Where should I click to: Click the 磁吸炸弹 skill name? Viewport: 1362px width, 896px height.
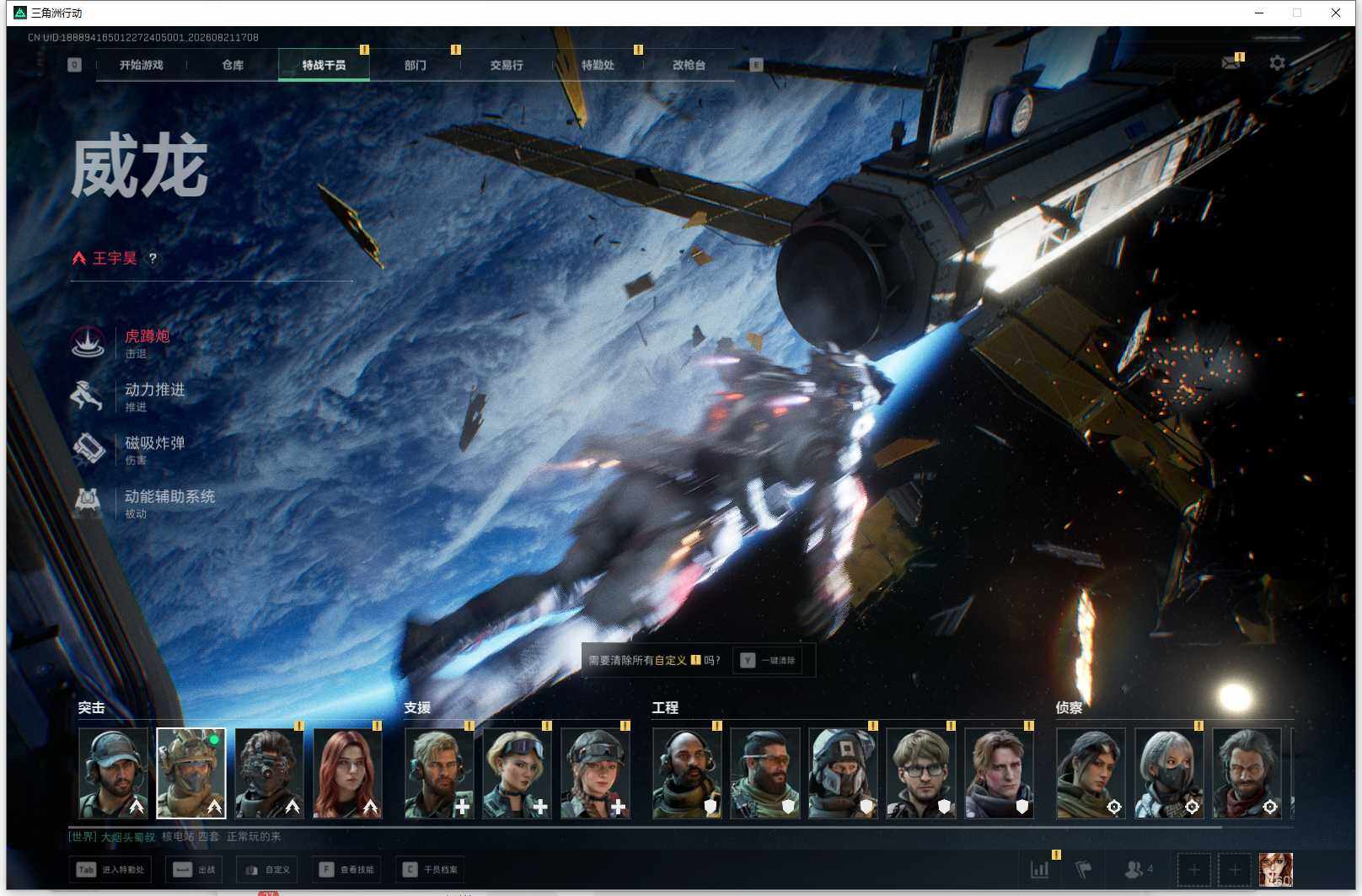tap(155, 443)
